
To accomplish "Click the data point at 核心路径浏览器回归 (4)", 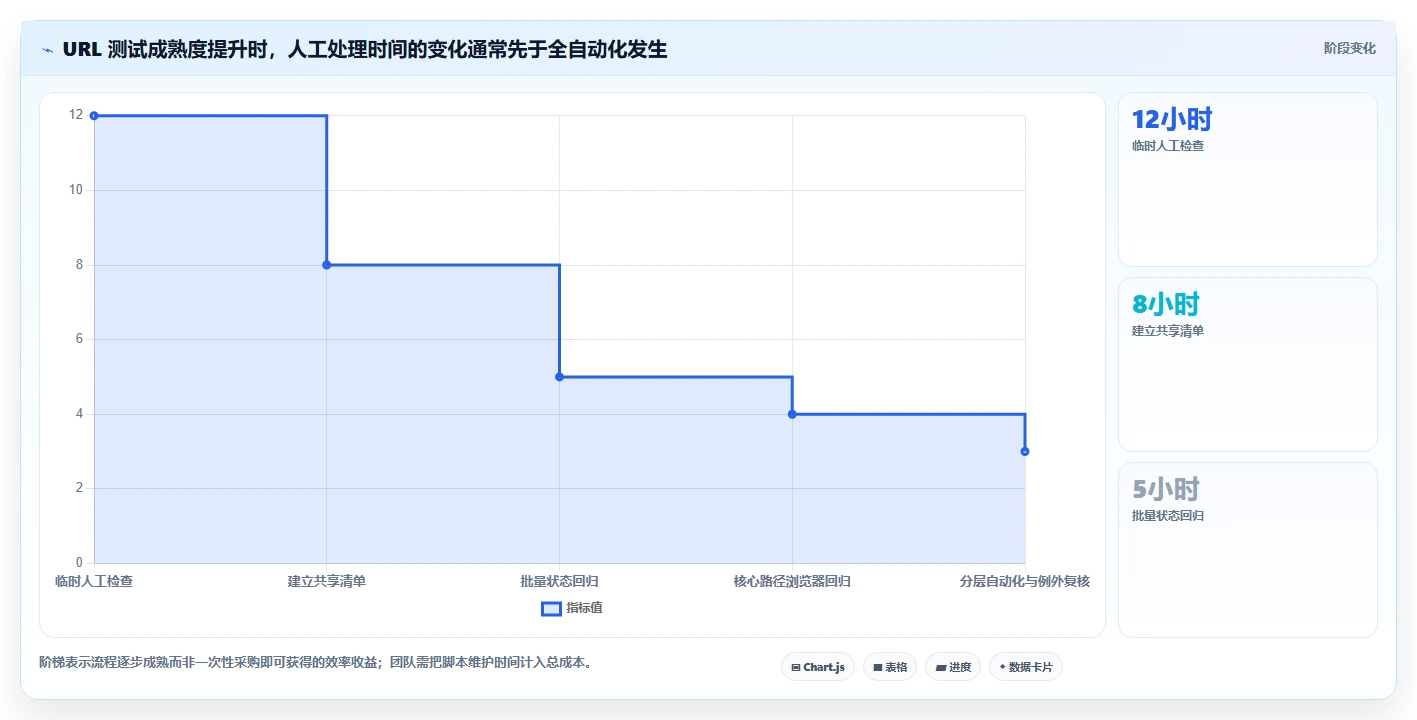I will click(792, 414).
